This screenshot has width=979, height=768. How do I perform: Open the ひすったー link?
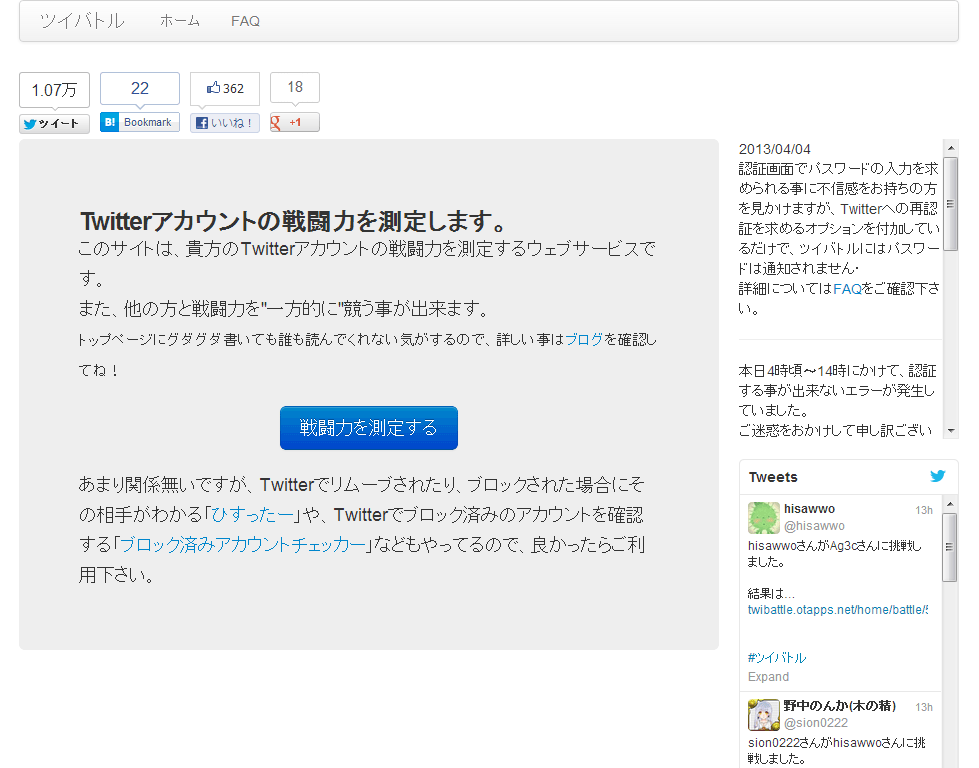252,514
